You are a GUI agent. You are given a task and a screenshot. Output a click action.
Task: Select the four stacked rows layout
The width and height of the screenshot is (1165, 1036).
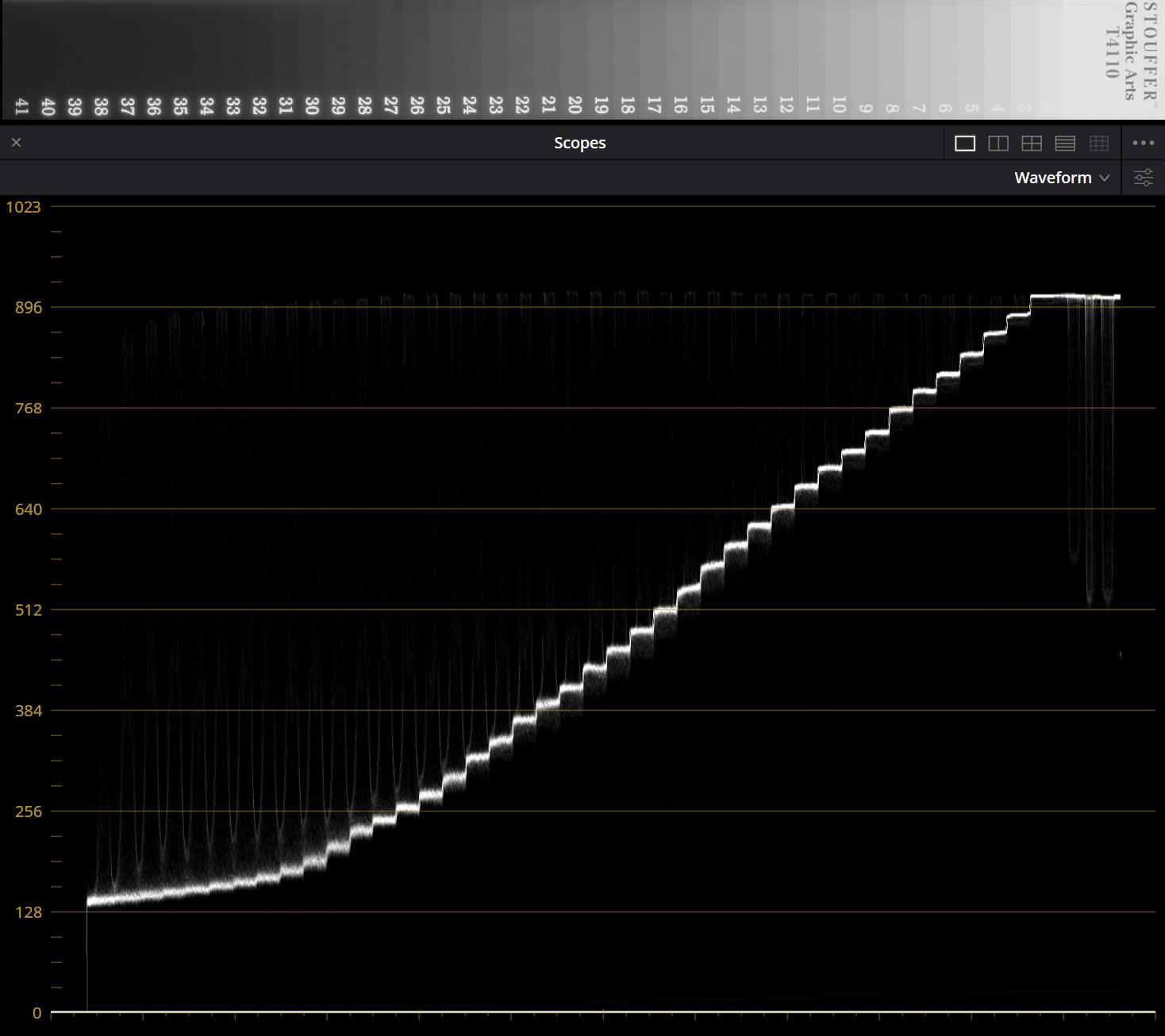[1064, 144]
